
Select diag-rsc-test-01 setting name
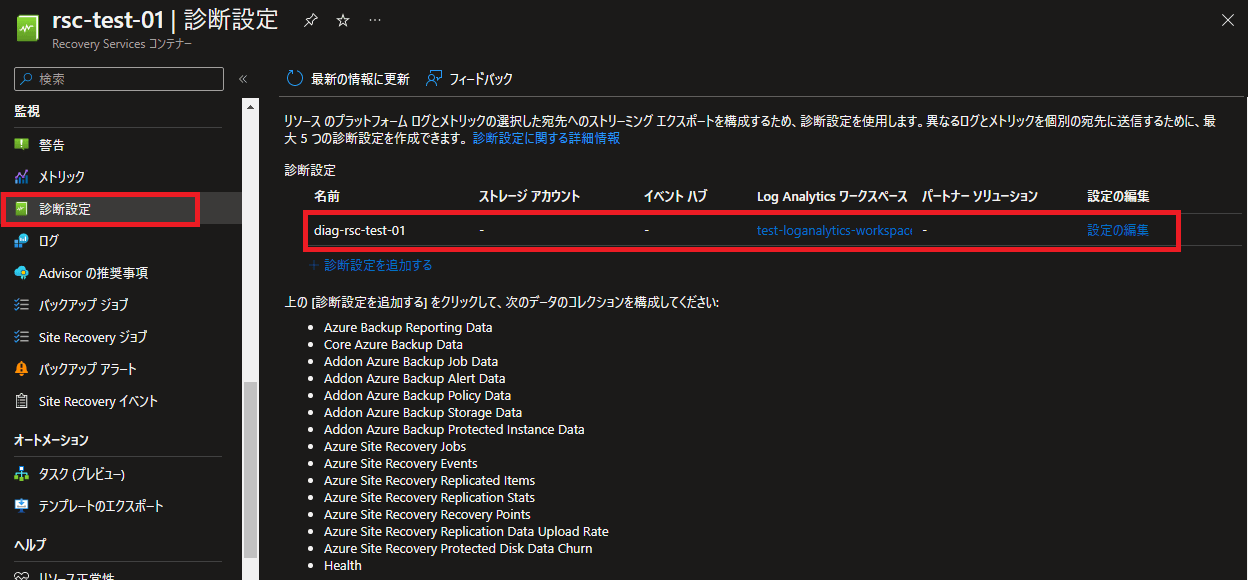pyautogui.click(x=360, y=230)
